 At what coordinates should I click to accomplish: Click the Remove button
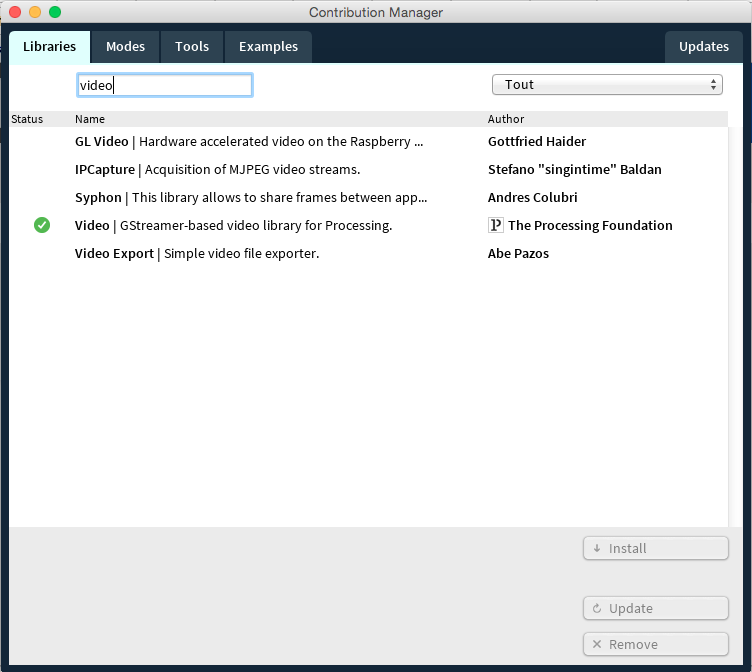tap(655, 644)
